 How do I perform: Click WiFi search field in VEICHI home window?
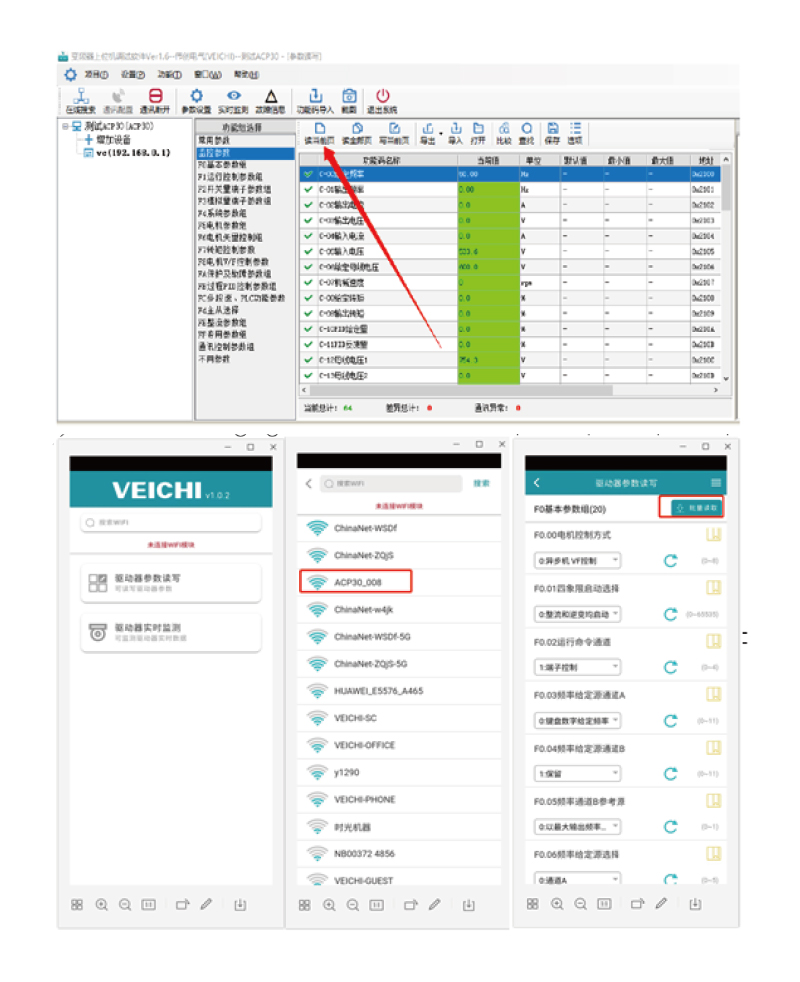point(170,522)
